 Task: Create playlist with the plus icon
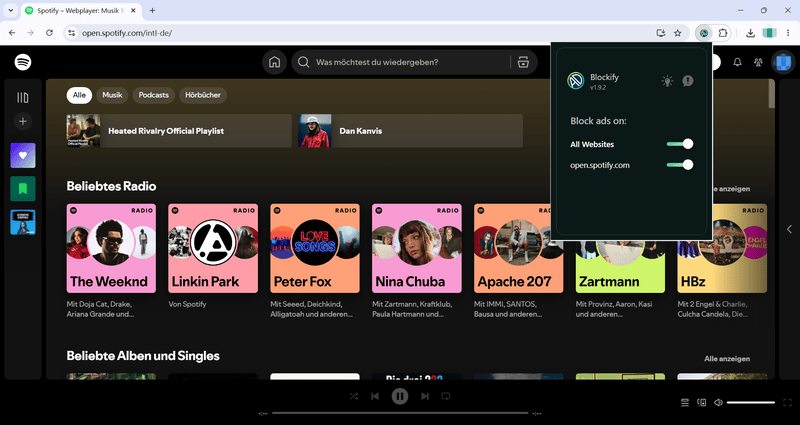click(23, 121)
